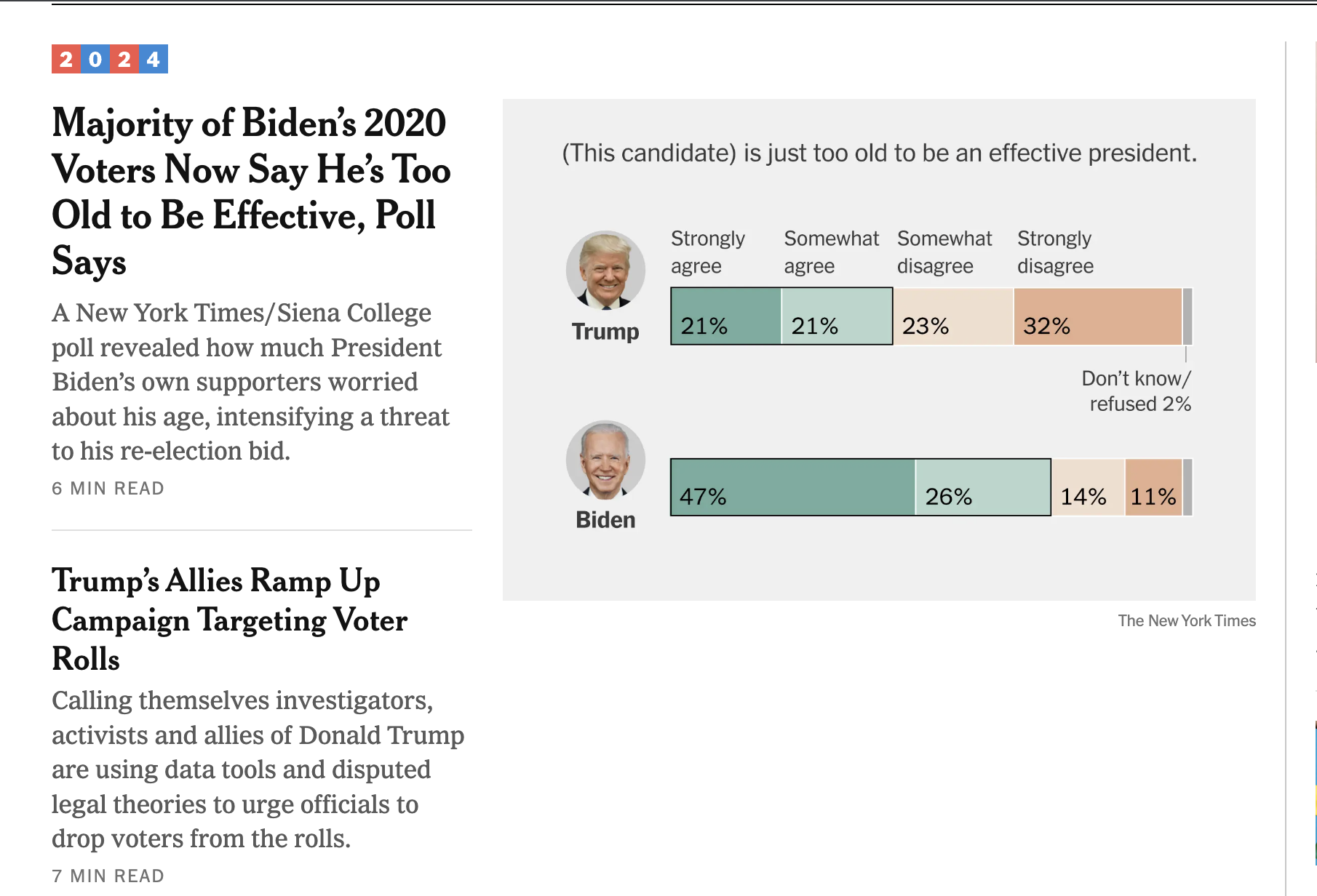The height and width of the screenshot is (896, 1317).
Task: Click Biden's portrait in the chart
Action: click(605, 460)
